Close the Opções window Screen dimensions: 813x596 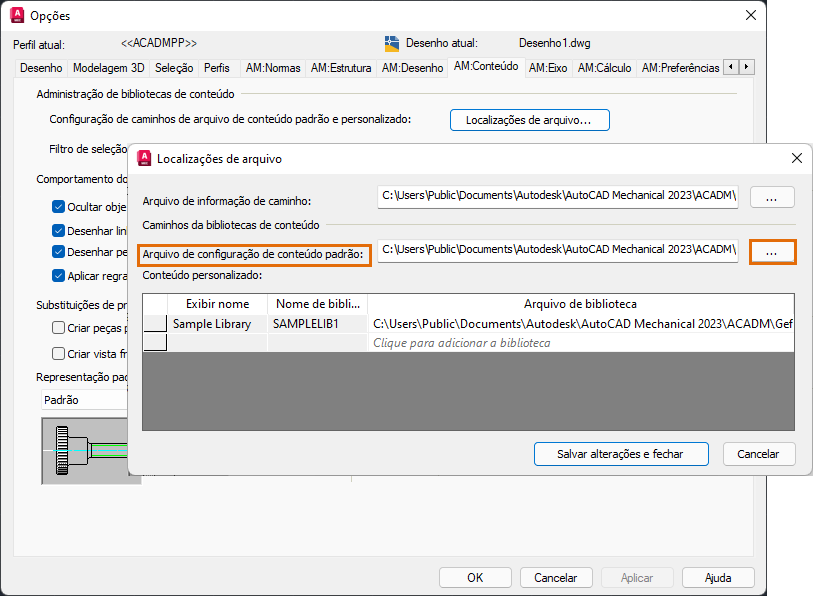(751, 16)
